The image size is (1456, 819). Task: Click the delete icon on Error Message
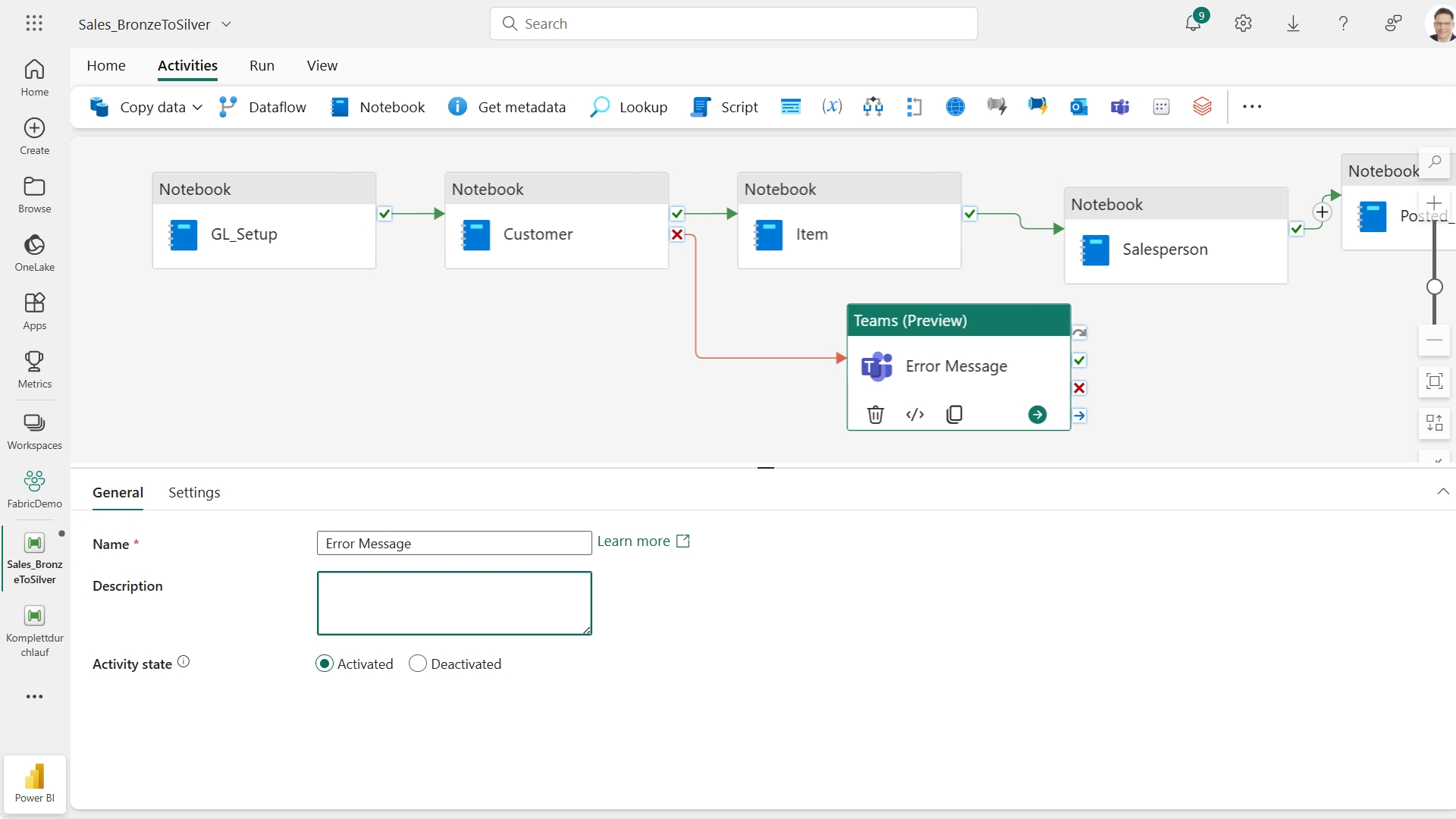pyautogui.click(x=875, y=413)
